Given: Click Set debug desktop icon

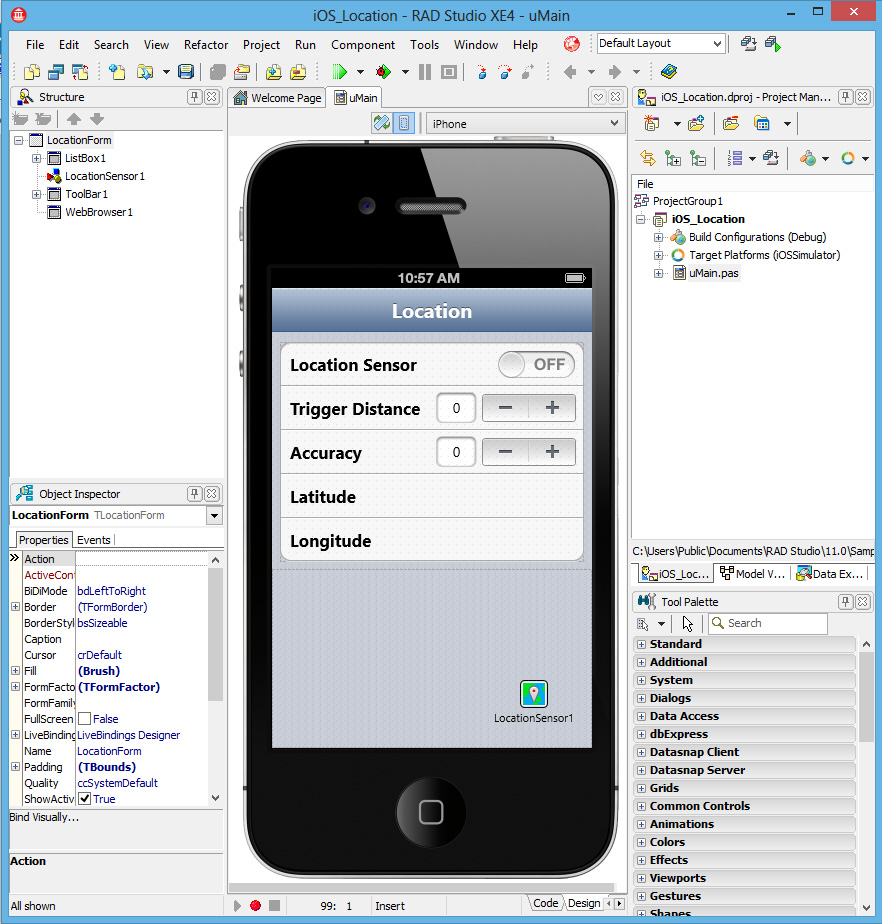Looking at the screenshot, I should [x=772, y=44].
